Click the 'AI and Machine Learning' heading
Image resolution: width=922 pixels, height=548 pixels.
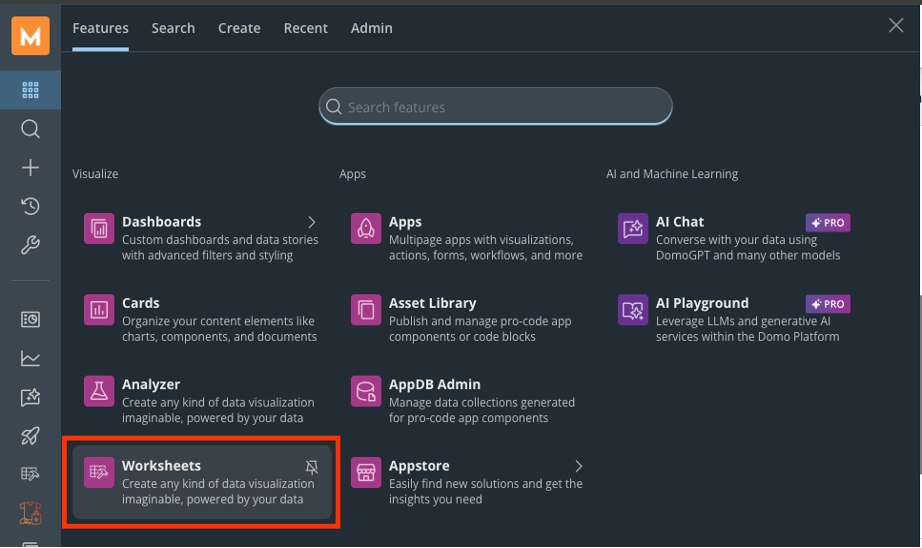click(x=672, y=174)
